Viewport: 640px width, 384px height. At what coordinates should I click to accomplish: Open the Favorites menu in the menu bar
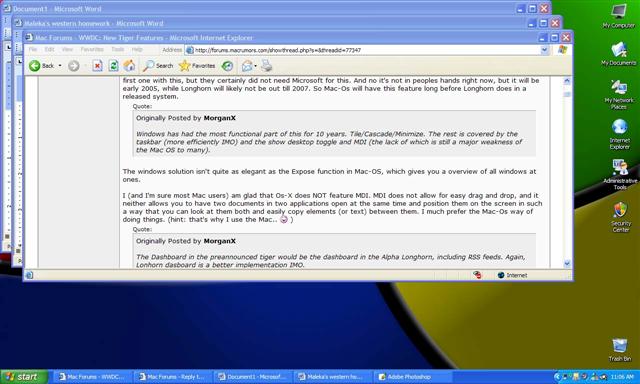coord(92,49)
